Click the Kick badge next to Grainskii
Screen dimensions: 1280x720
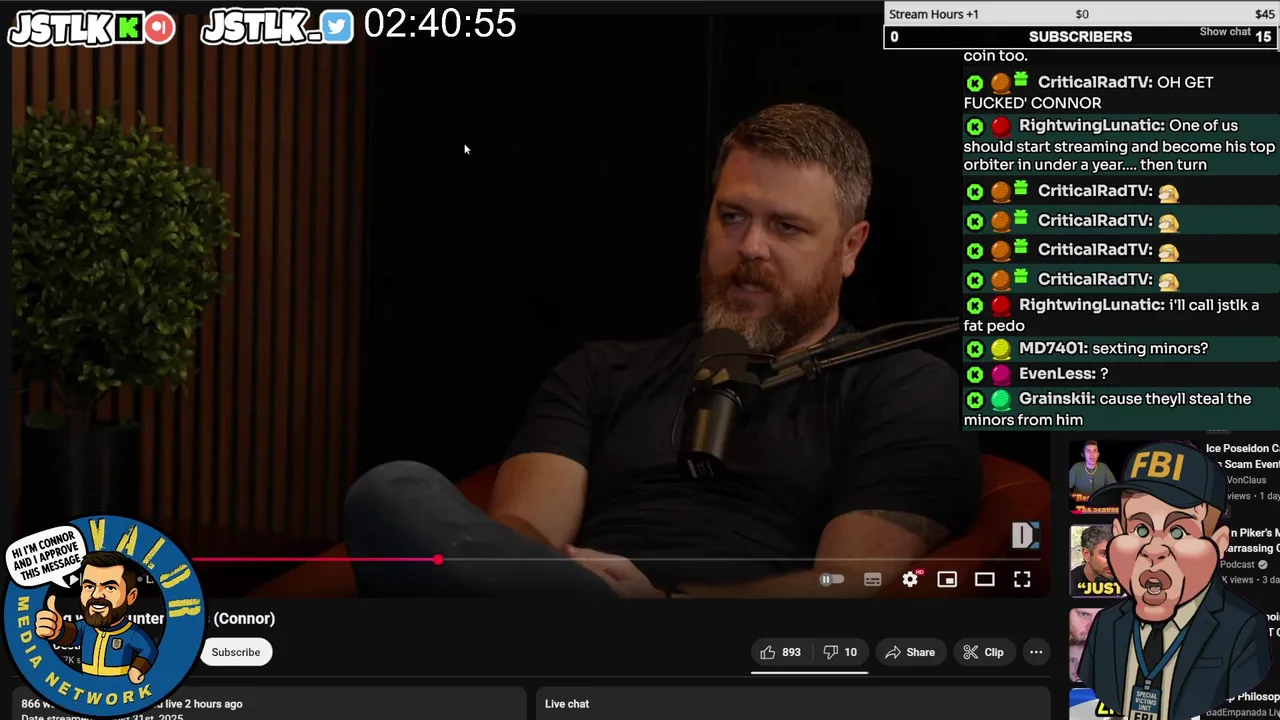pyautogui.click(x=975, y=399)
